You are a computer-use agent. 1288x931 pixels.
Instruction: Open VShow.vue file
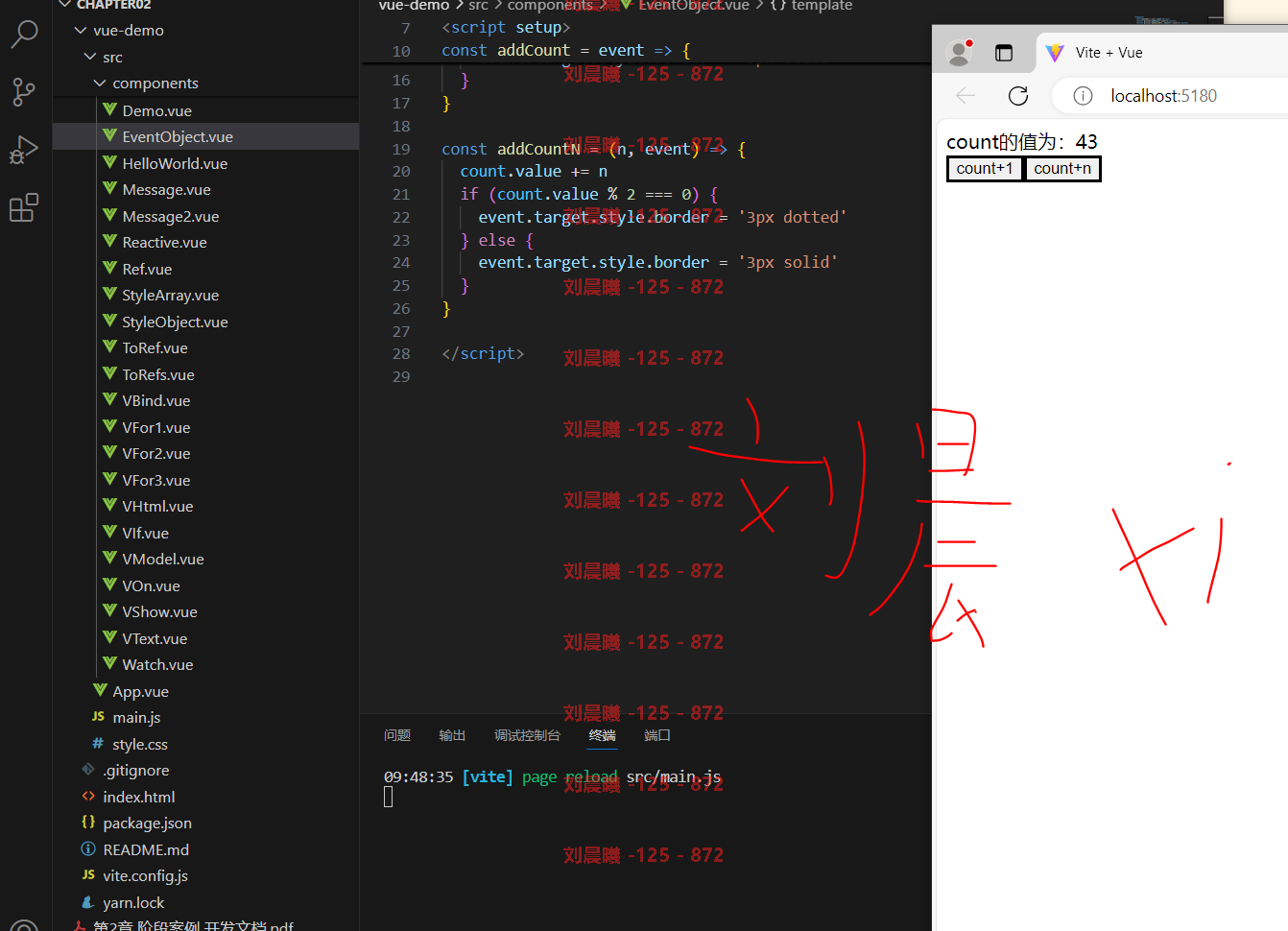pos(159,612)
